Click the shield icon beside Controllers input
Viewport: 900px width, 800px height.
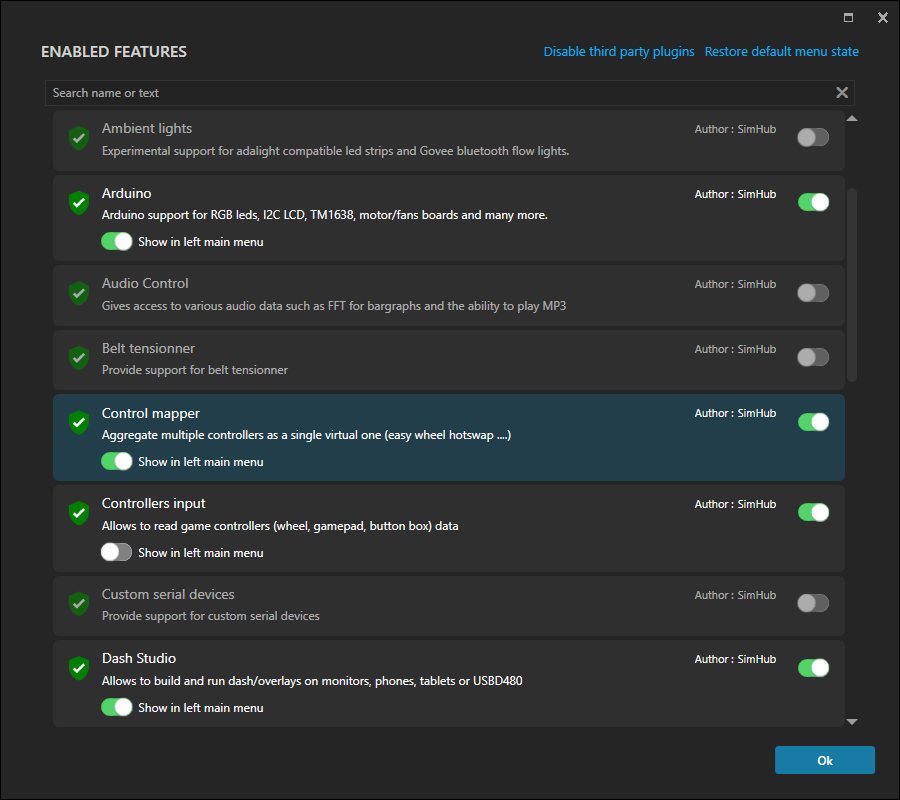point(79,513)
